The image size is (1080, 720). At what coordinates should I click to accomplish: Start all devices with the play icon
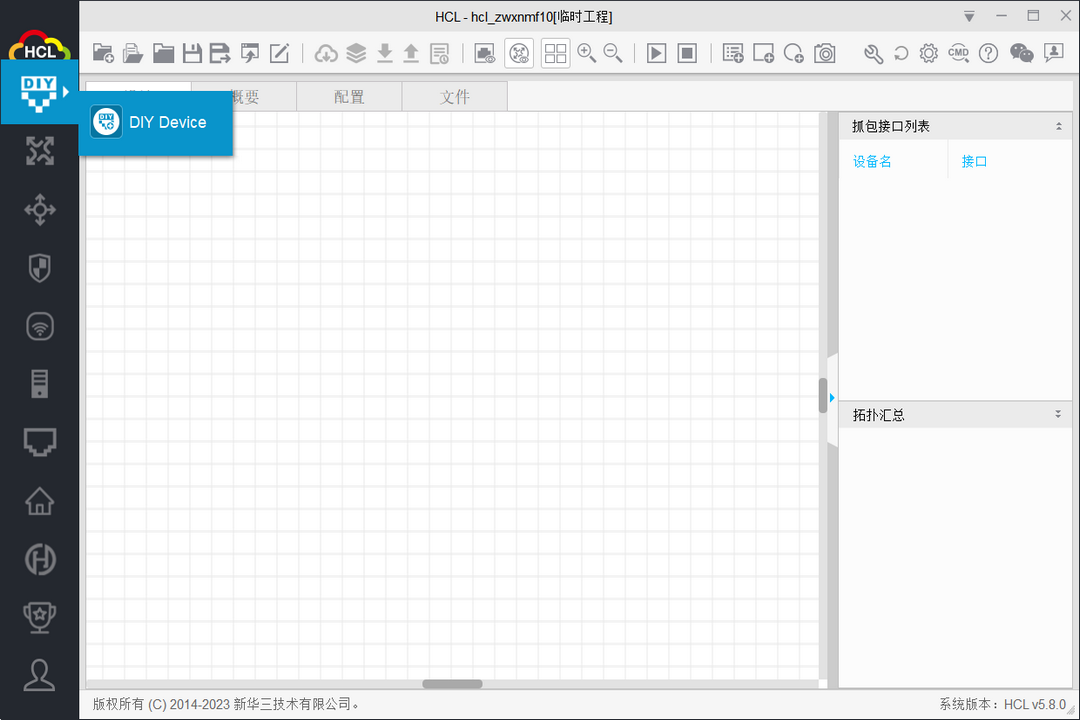click(656, 53)
